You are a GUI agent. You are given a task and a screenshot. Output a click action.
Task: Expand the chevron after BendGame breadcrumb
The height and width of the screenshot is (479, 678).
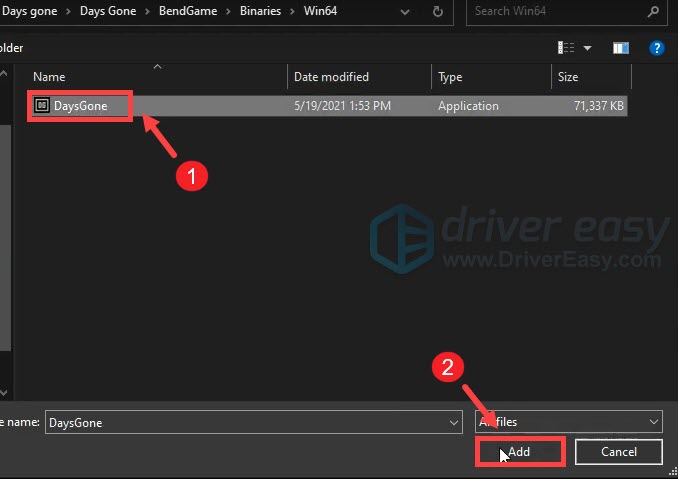tap(228, 12)
